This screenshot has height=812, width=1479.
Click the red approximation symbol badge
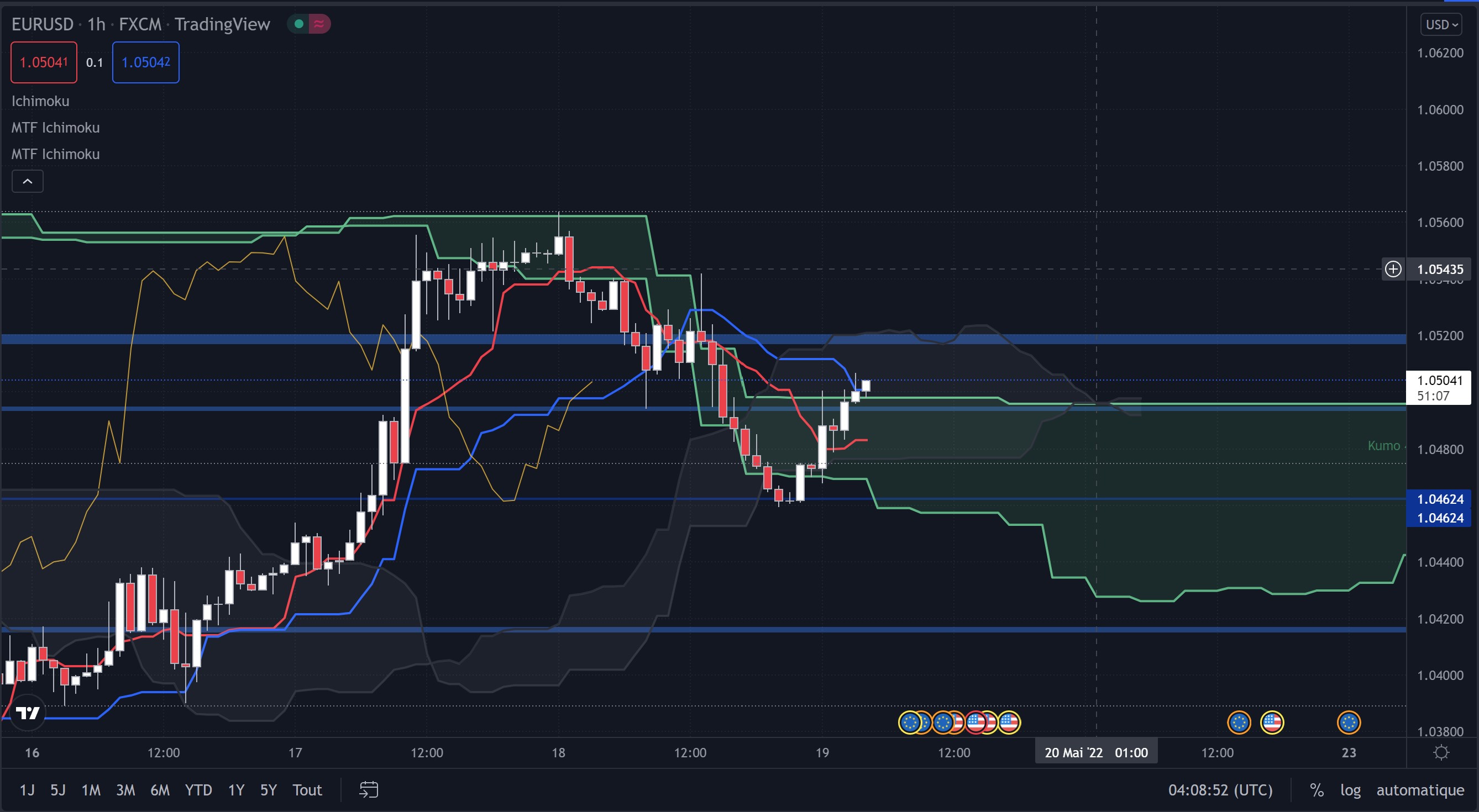click(319, 24)
